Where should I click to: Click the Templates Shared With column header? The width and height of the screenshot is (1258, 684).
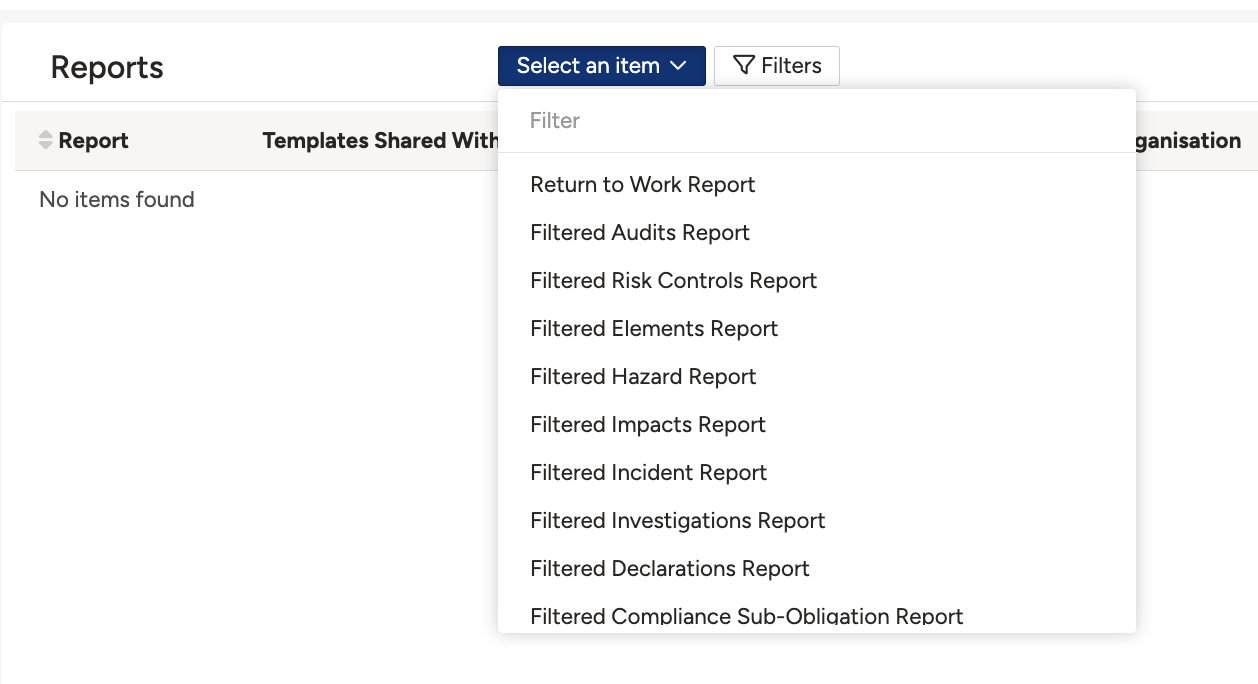click(380, 141)
